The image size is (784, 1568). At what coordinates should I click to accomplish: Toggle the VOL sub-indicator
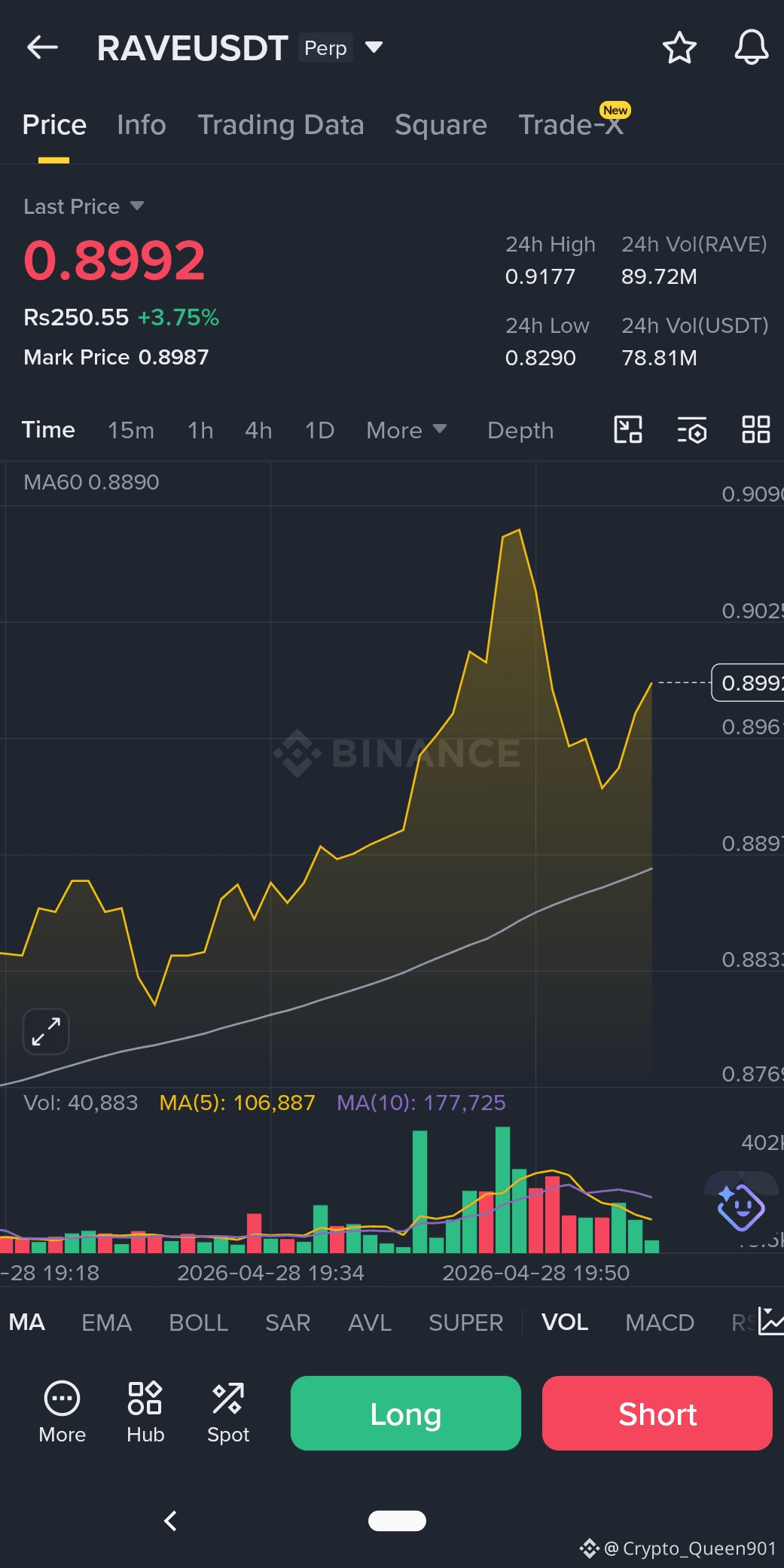coord(565,1322)
